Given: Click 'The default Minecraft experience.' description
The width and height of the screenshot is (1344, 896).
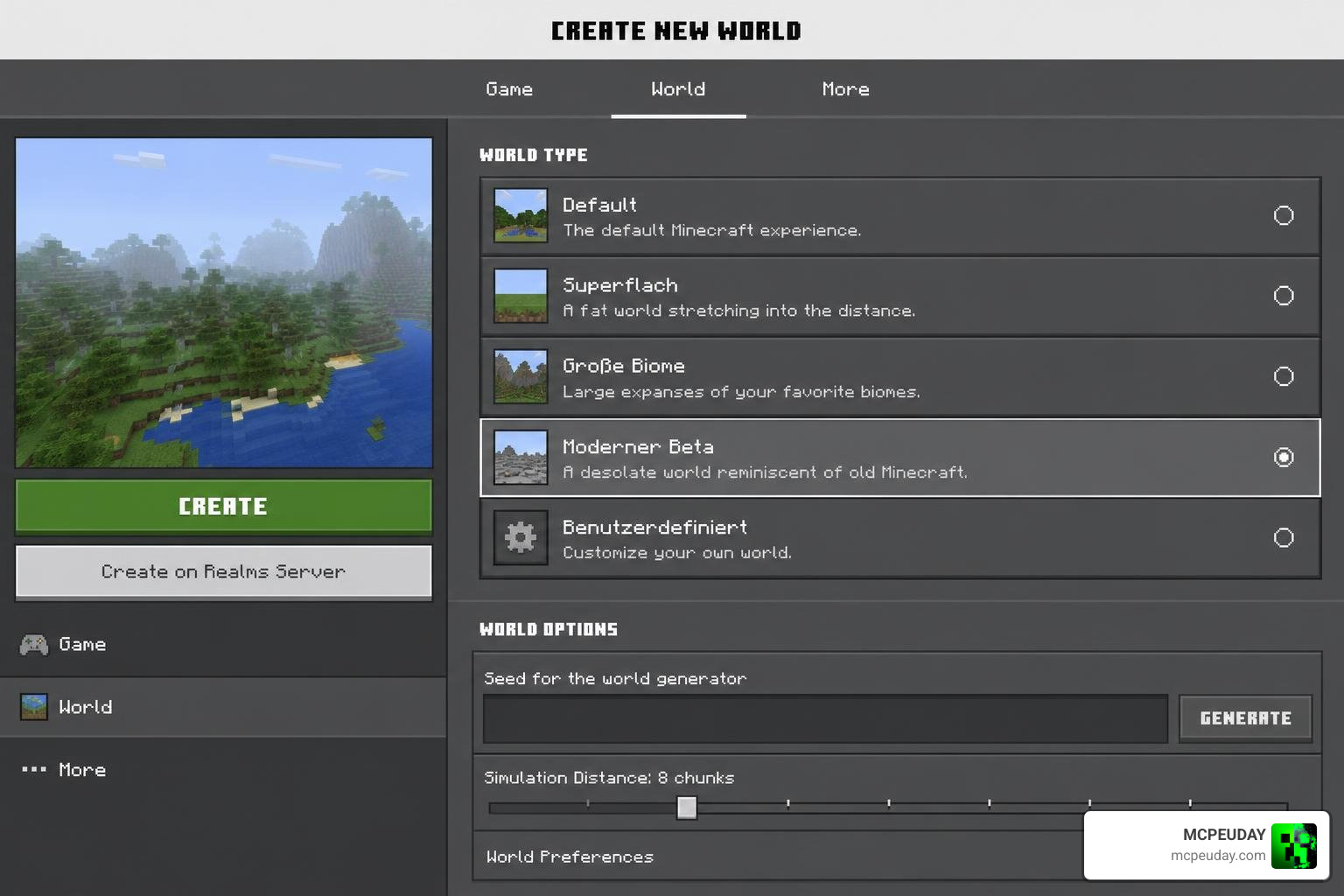Looking at the screenshot, I should (712, 230).
